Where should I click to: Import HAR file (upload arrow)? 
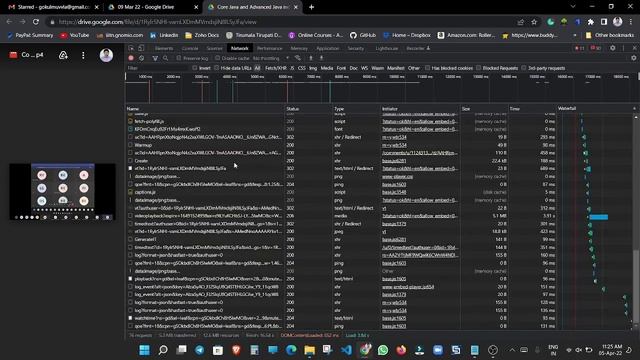coord(311,58)
